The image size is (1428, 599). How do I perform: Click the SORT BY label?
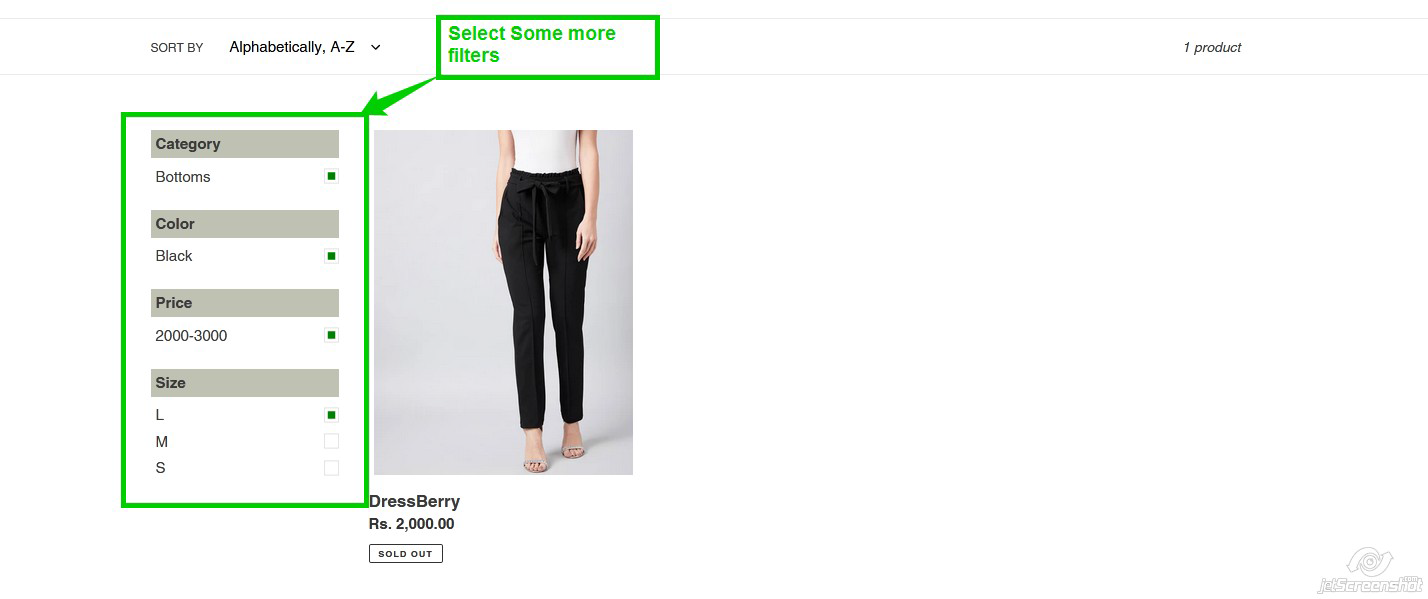176,48
